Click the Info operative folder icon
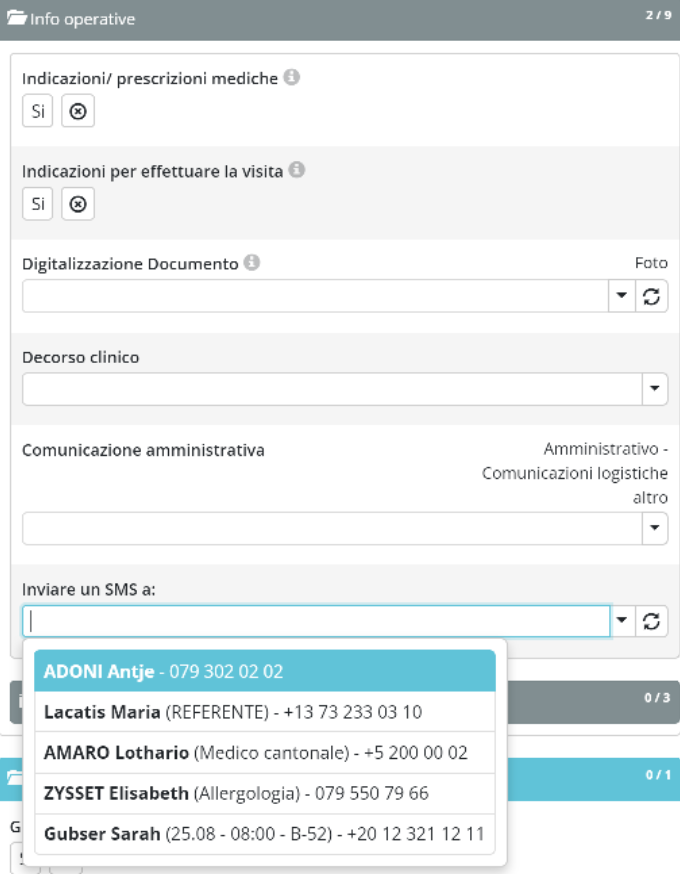The image size is (680, 877). click(x=17, y=19)
